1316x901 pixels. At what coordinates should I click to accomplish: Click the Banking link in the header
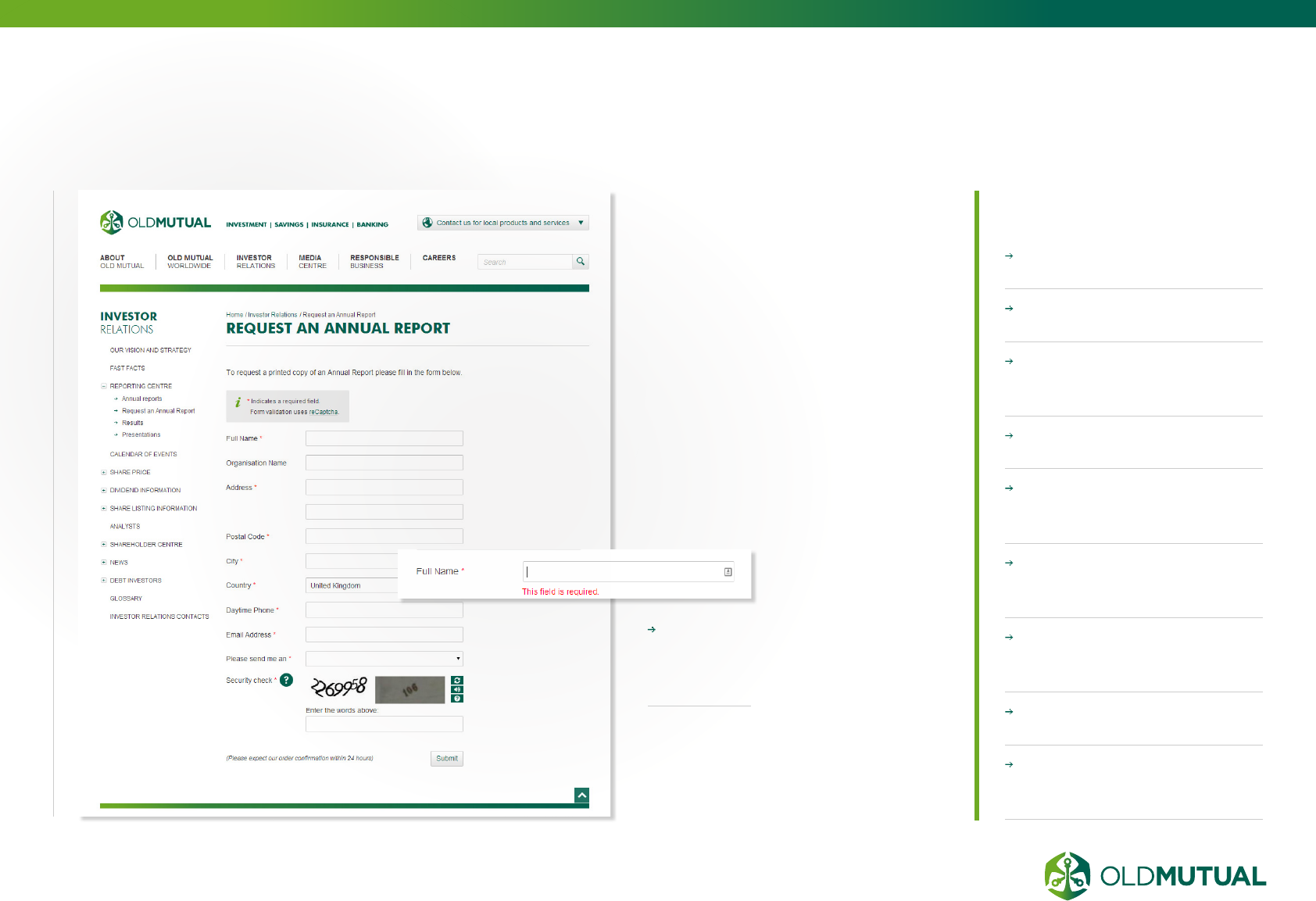coord(372,224)
